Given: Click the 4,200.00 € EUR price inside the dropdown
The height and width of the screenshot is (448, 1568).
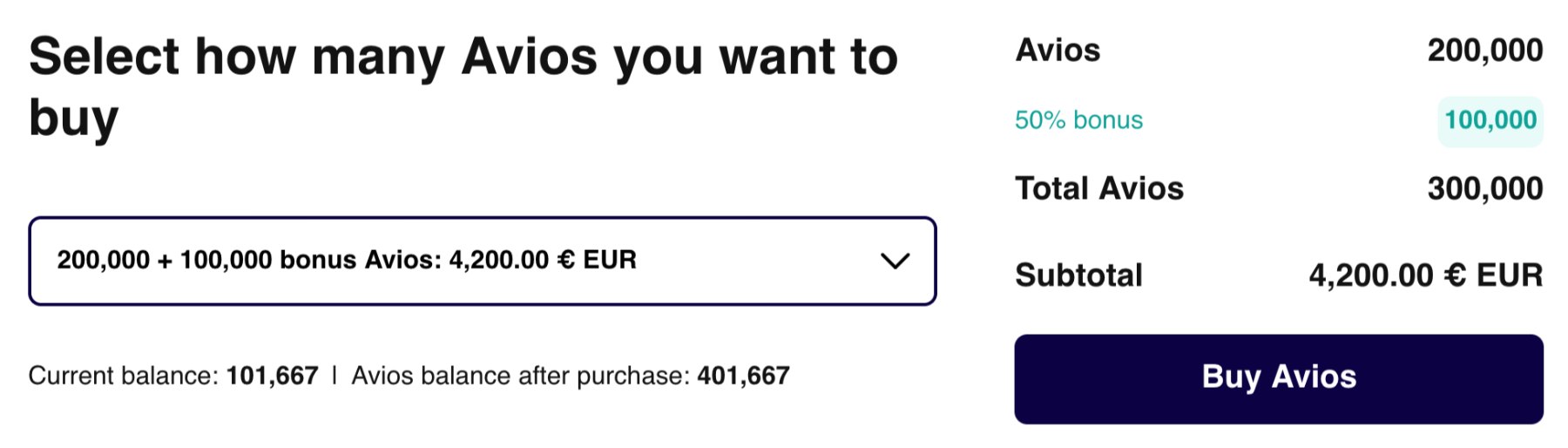Looking at the screenshot, I should (x=542, y=260).
